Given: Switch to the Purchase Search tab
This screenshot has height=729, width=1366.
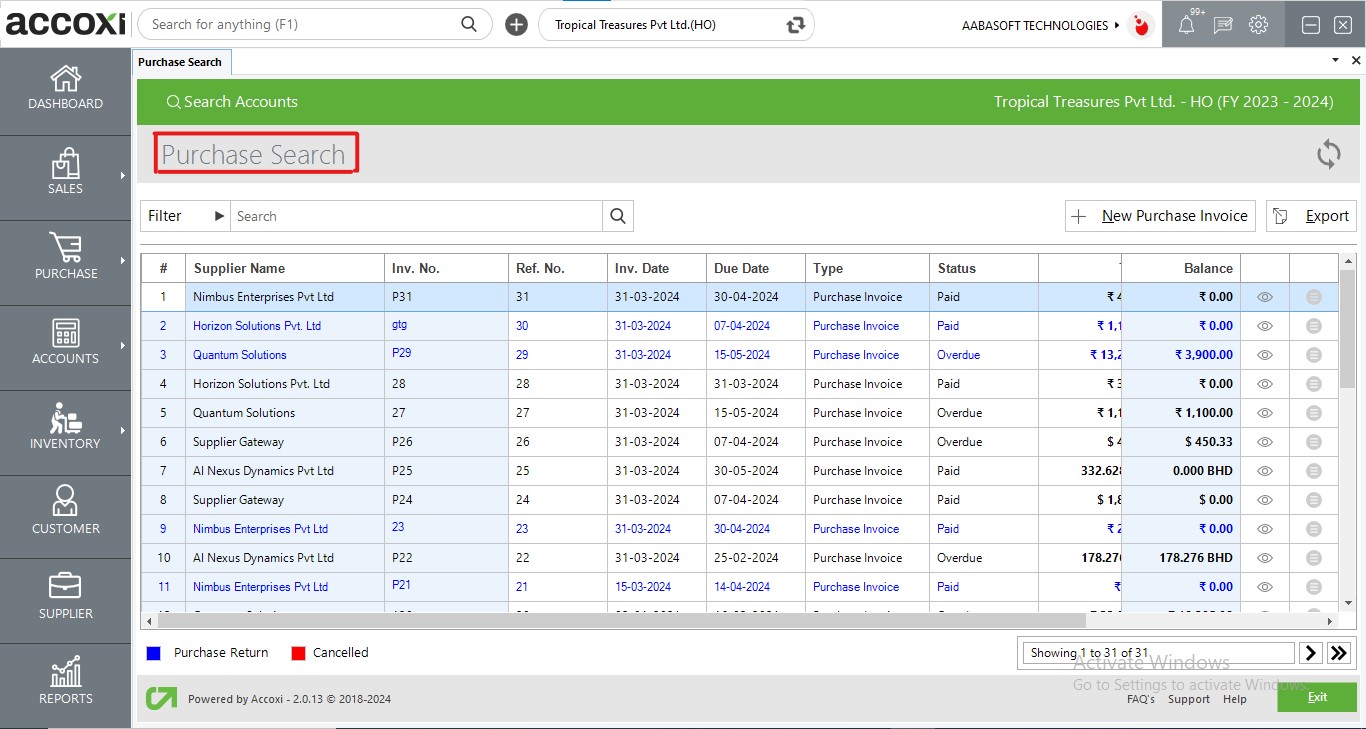Looking at the screenshot, I should point(181,61).
